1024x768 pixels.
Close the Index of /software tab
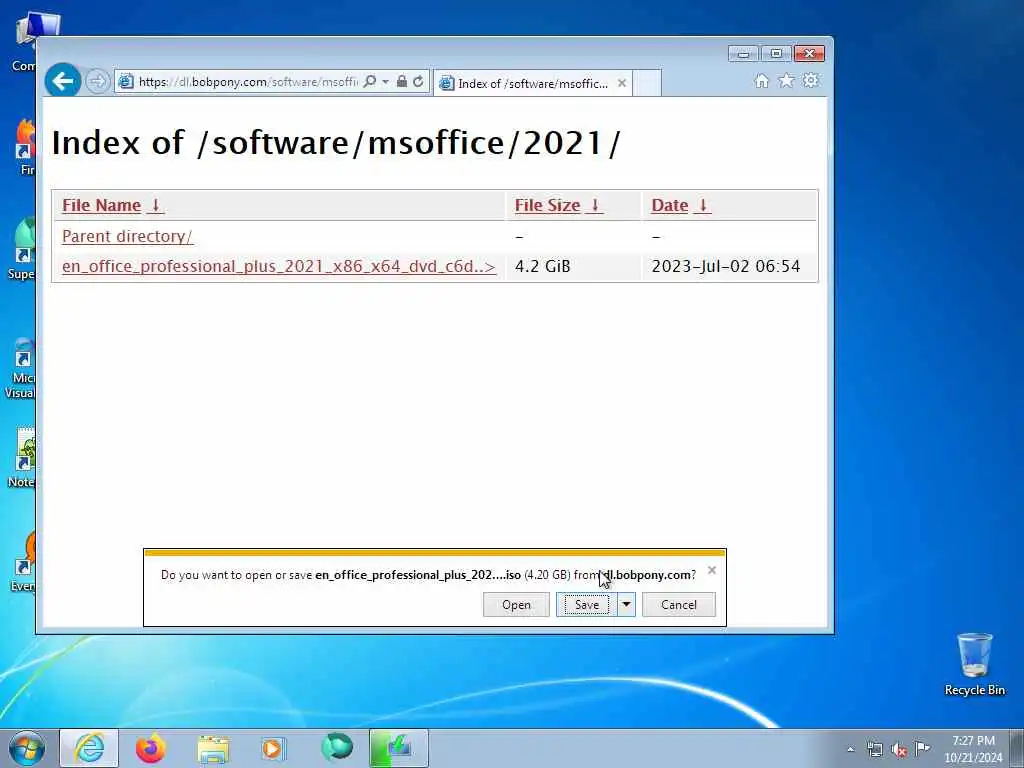coord(622,83)
